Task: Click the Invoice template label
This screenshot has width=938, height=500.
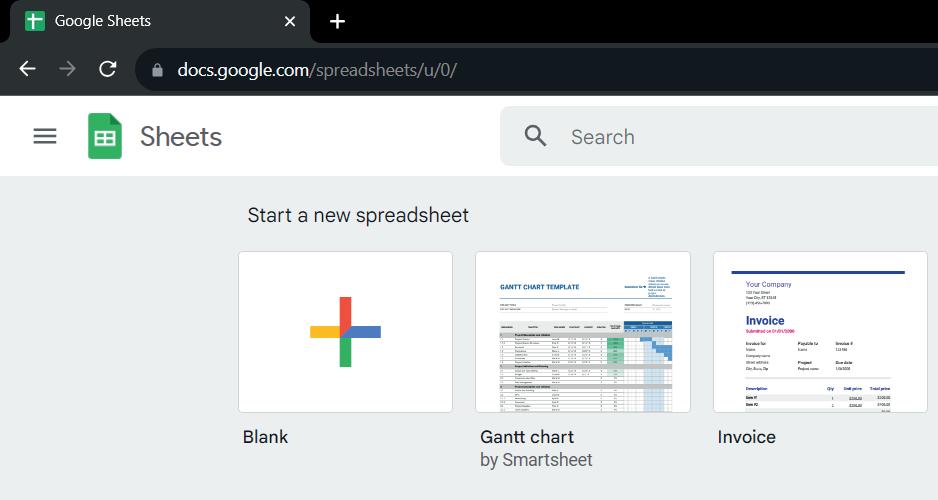Action: (x=746, y=437)
